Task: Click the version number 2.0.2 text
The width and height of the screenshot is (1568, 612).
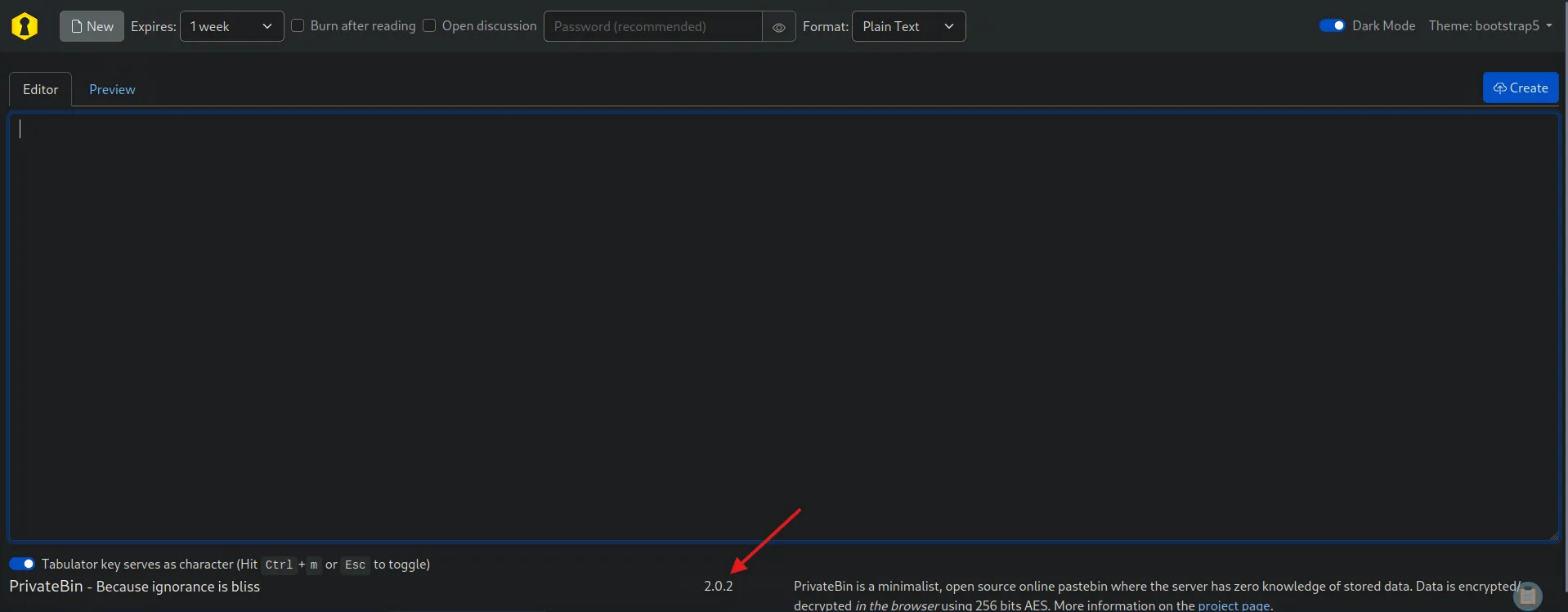Action: click(719, 586)
